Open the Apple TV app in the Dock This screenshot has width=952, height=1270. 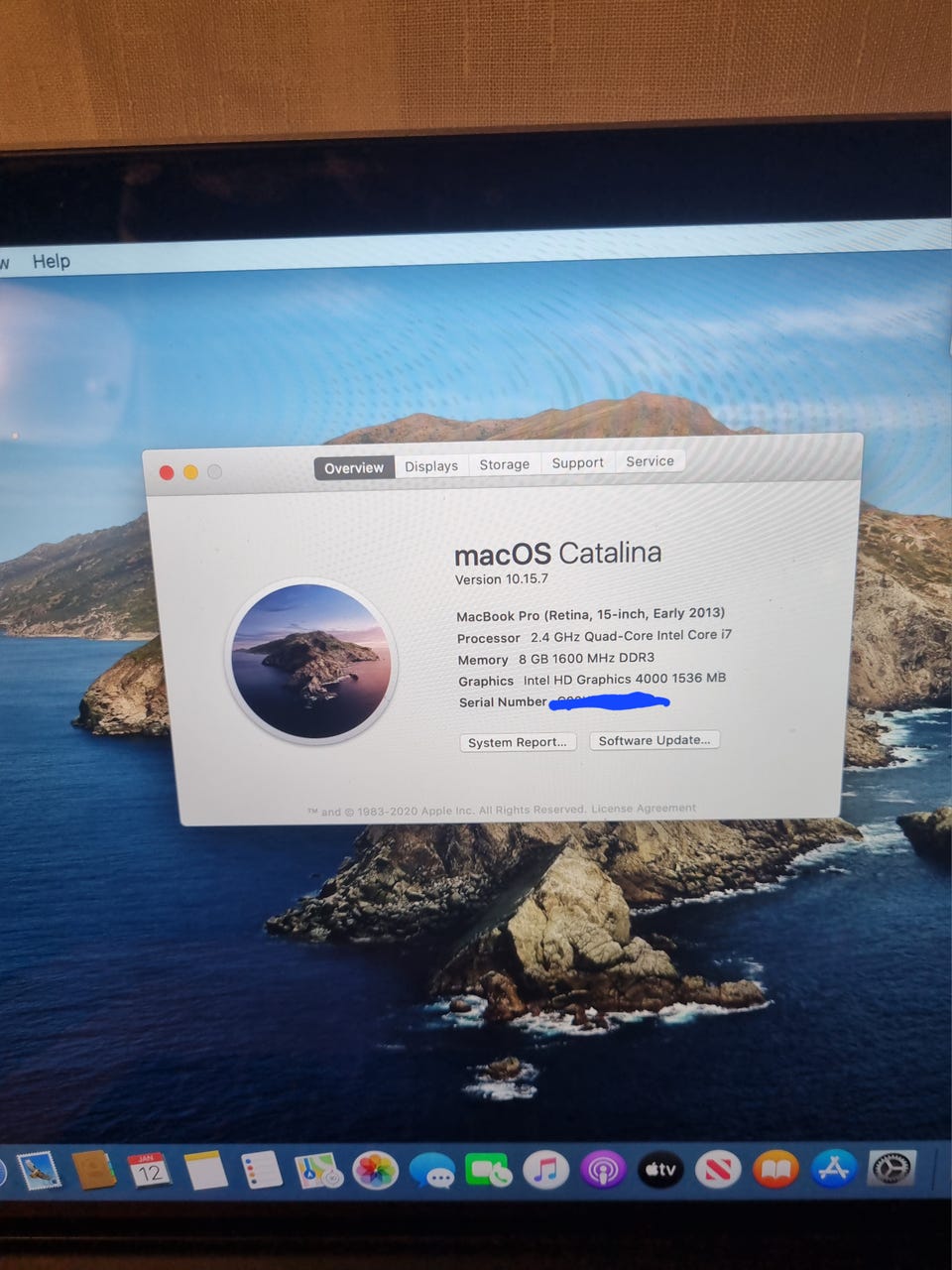point(660,1171)
